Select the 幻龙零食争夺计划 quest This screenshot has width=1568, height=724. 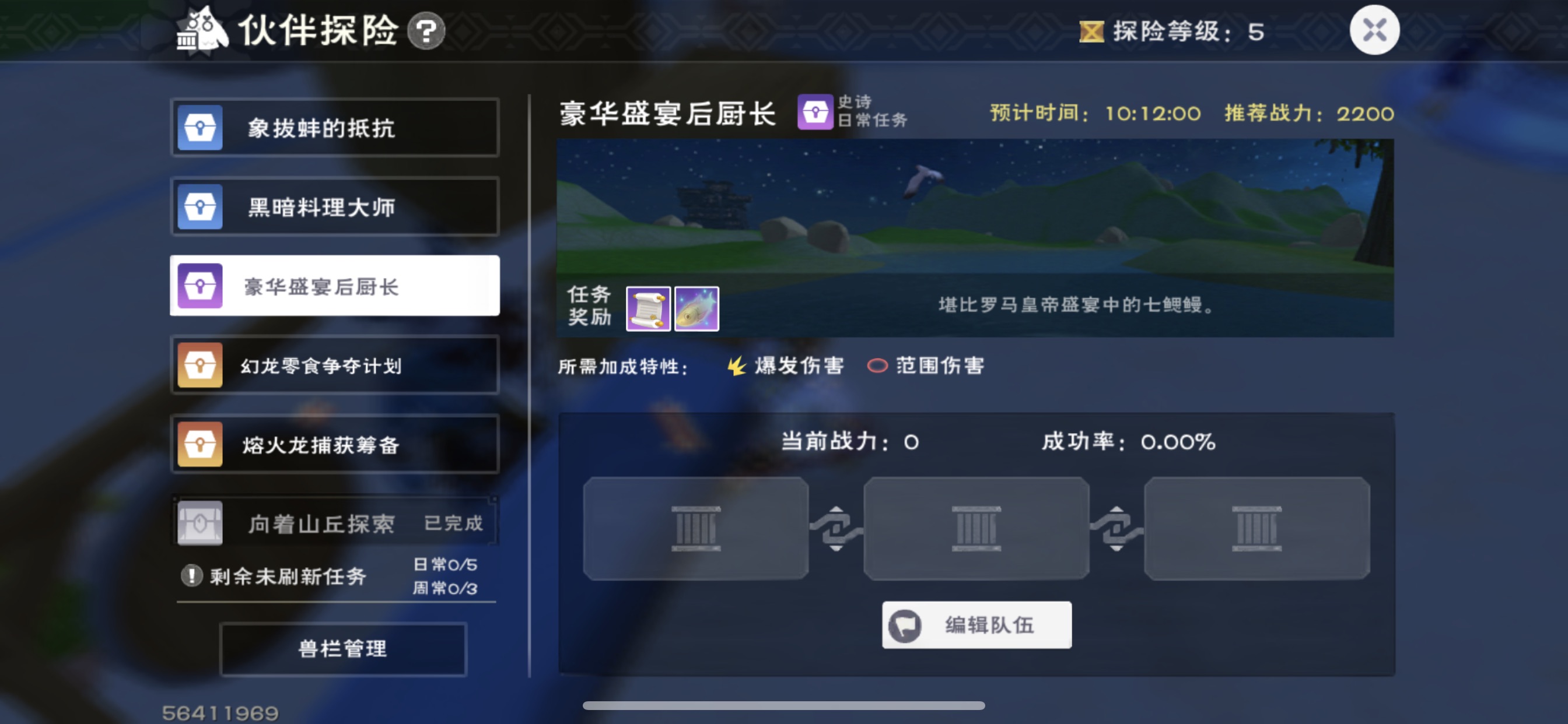pyautogui.click(x=335, y=365)
